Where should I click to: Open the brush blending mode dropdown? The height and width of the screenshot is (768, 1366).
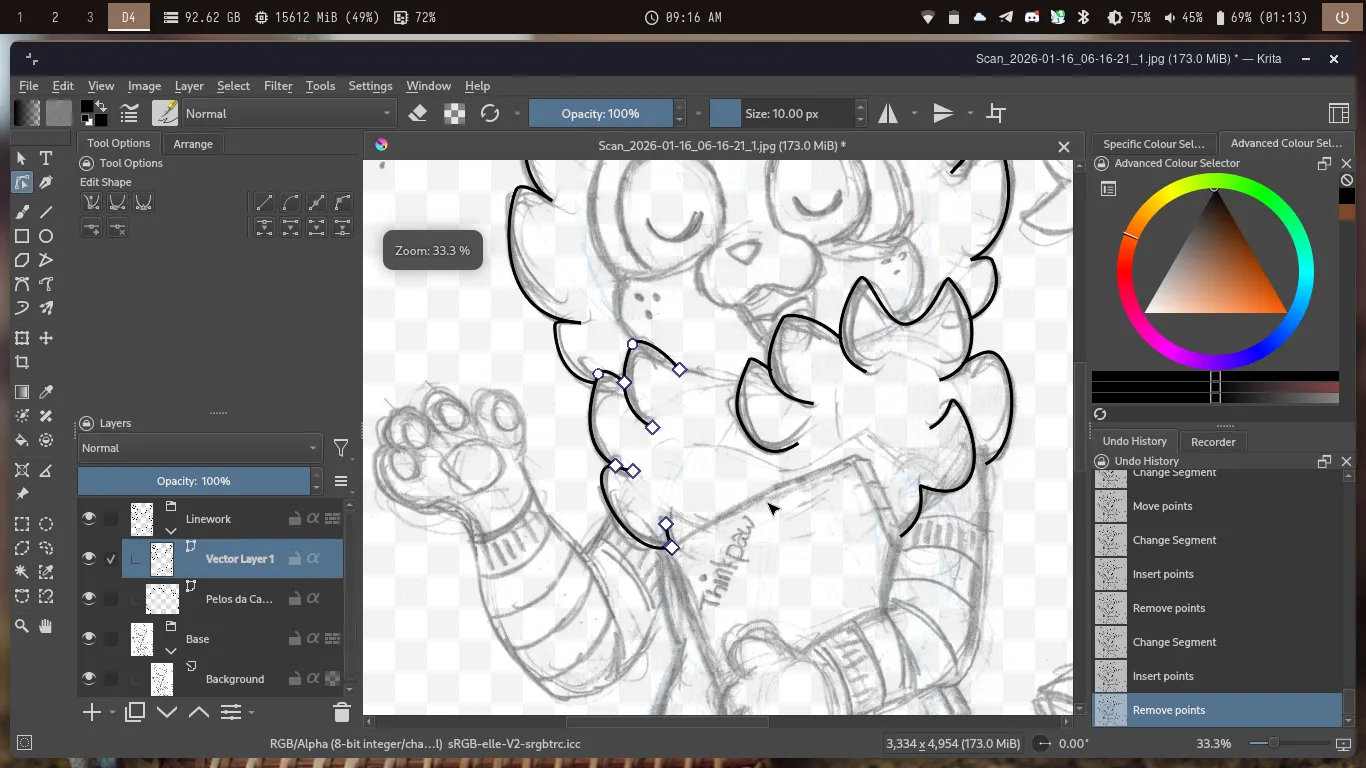pos(289,113)
